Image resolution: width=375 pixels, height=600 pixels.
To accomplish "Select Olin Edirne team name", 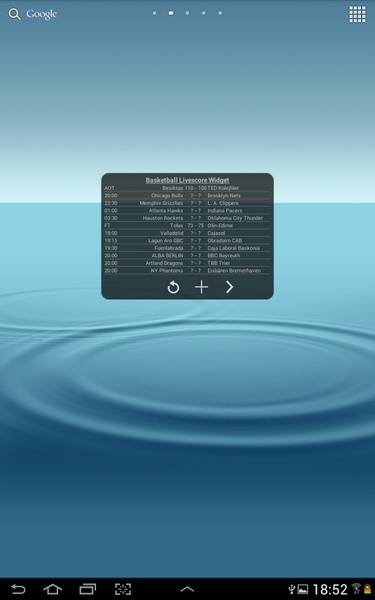I will pos(220,225).
